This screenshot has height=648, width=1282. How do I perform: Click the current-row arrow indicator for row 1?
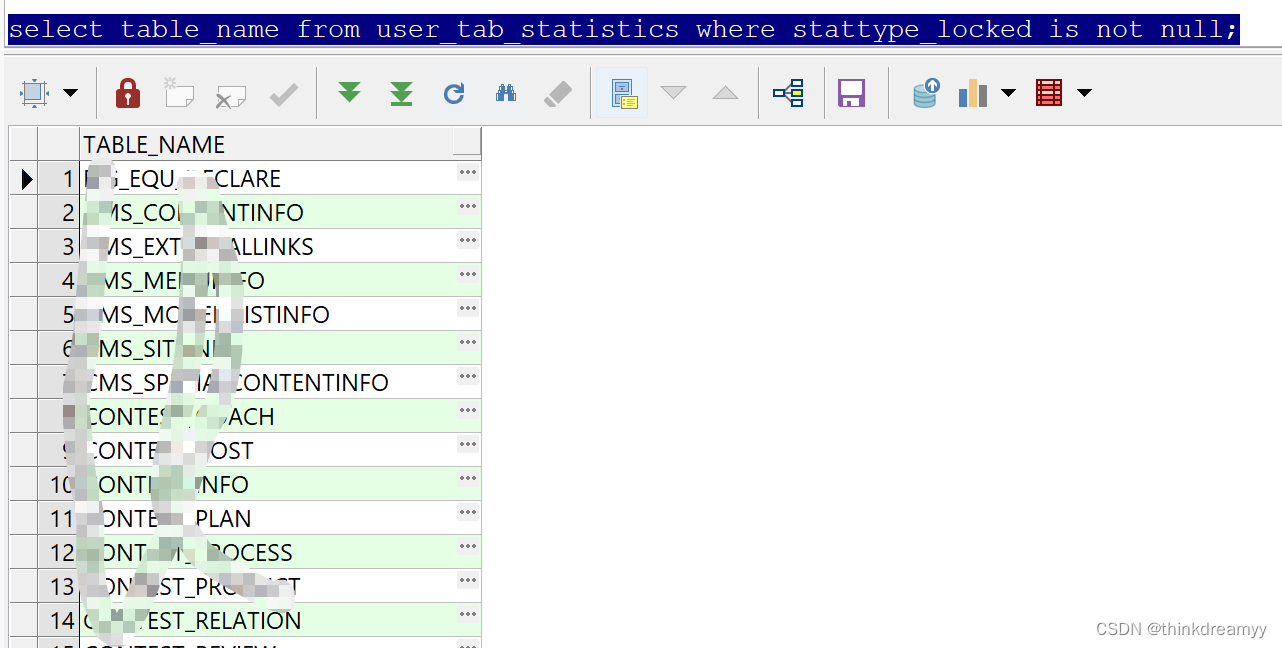point(26,180)
